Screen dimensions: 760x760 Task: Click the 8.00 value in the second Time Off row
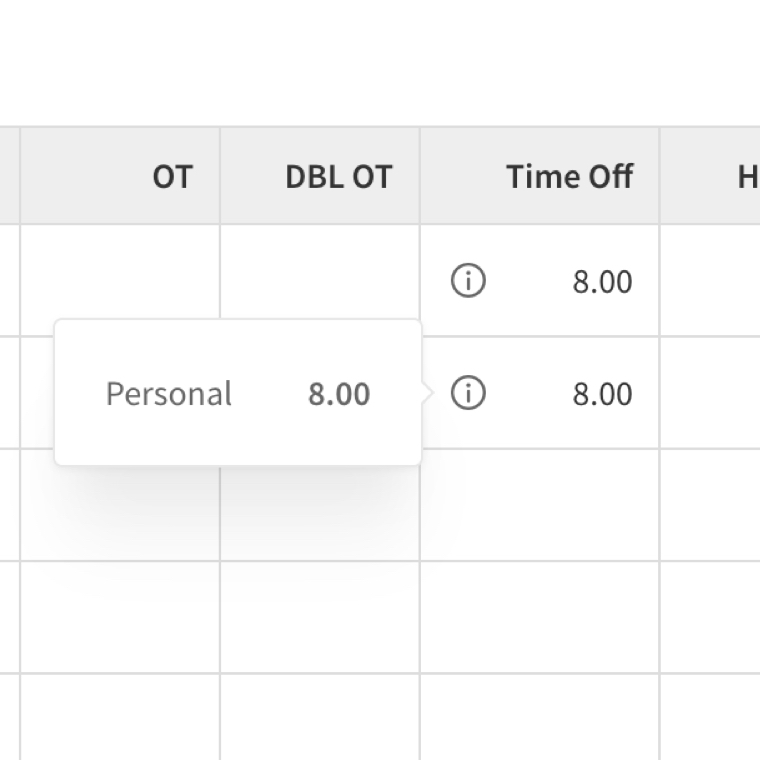[x=602, y=394]
